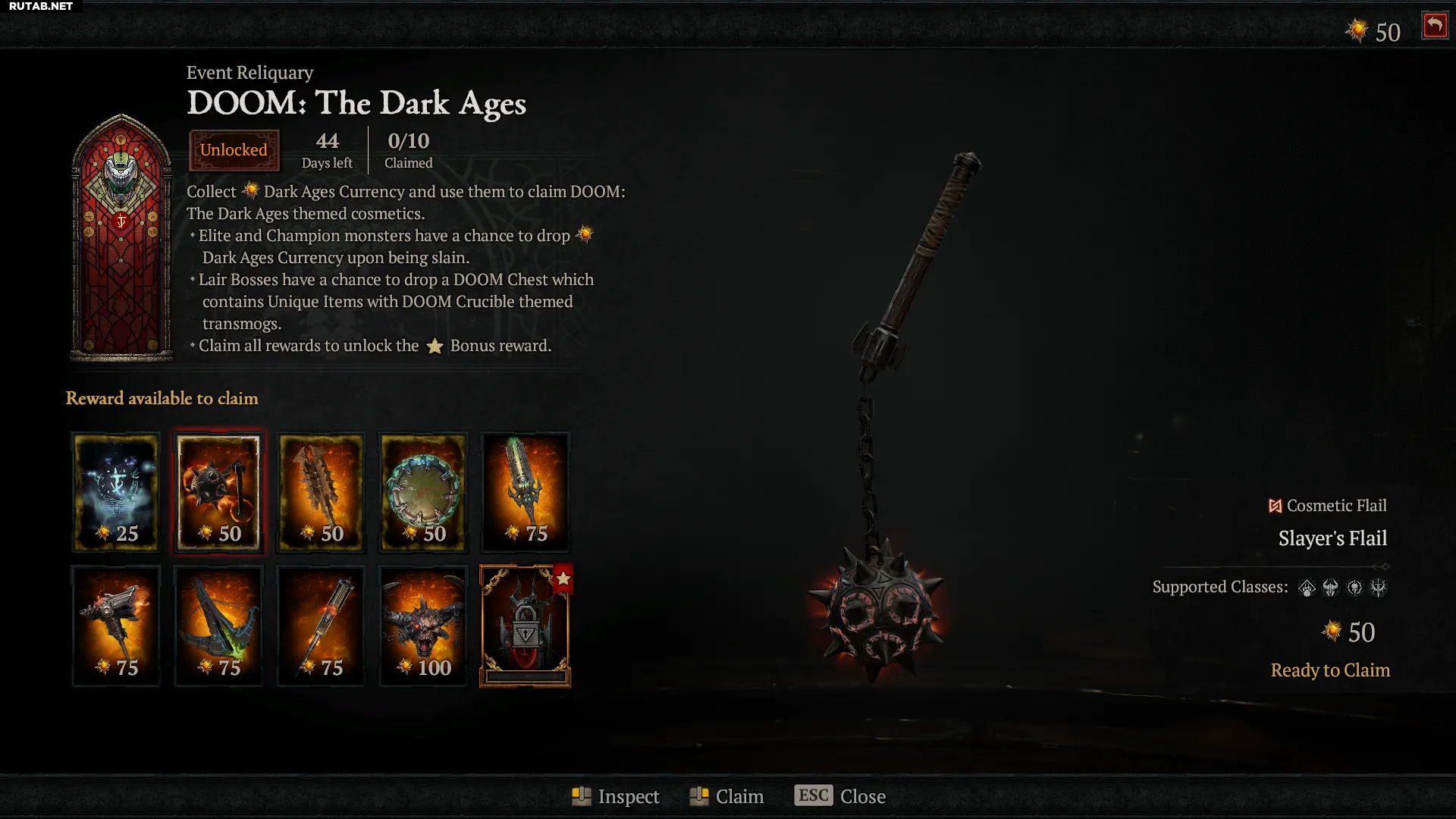Click the Unlocked status badge
Image resolution: width=1456 pixels, height=819 pixels.
[234, 150]
